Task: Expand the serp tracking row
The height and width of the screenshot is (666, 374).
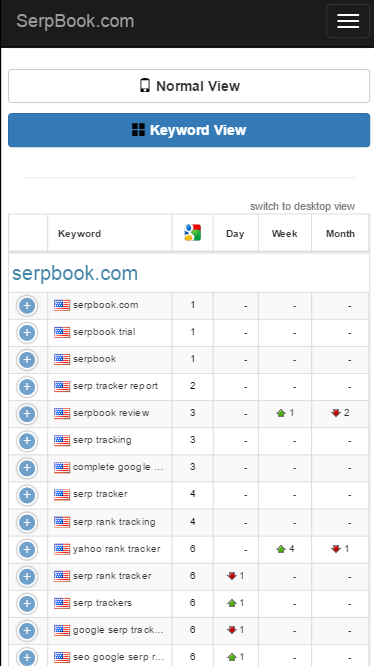Action: [x=27, y=441]
